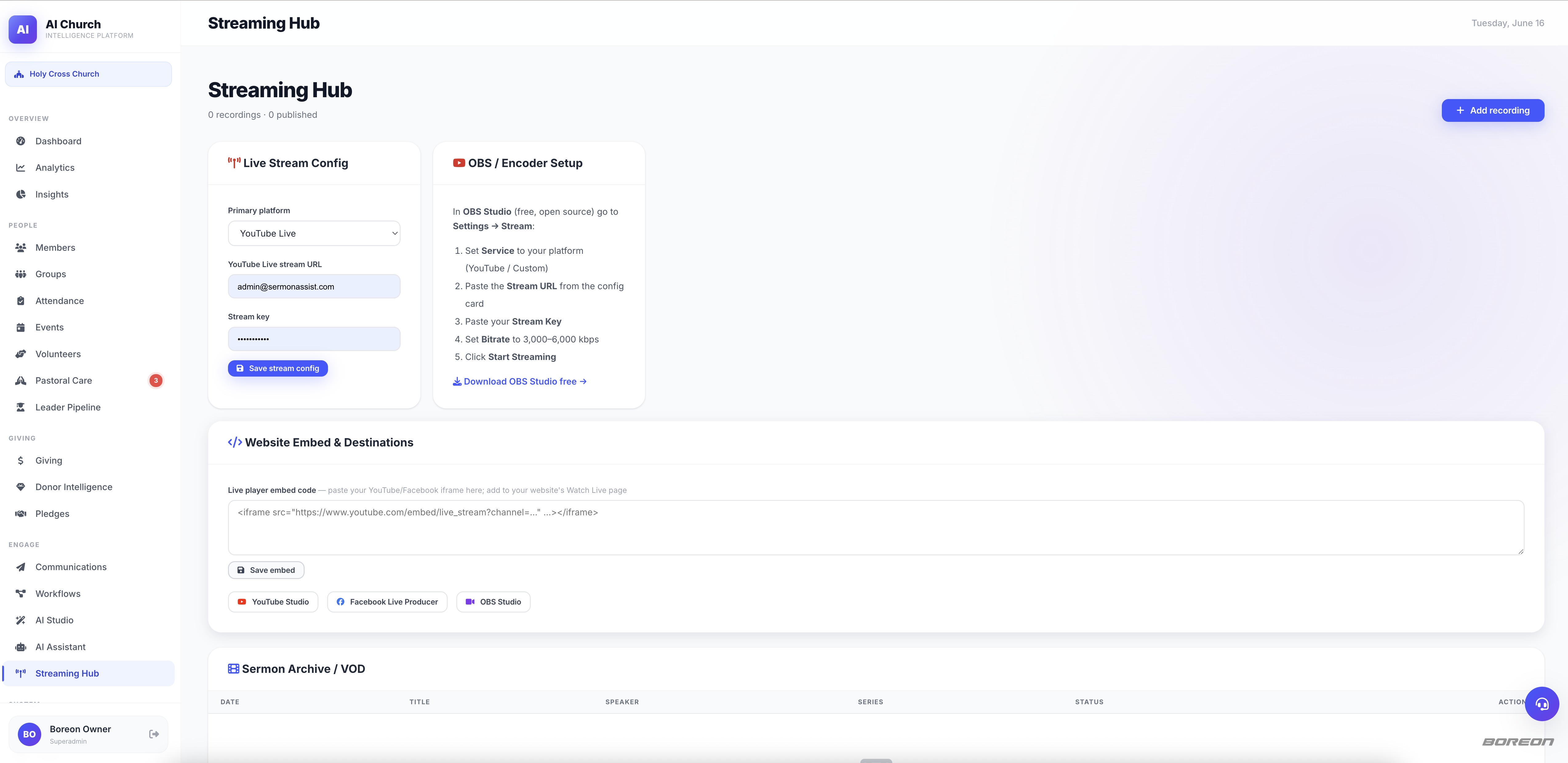Click the Website Embed & Destinations heading
The width and height of the screenshot is (1568, 763).
coord(320,442)
